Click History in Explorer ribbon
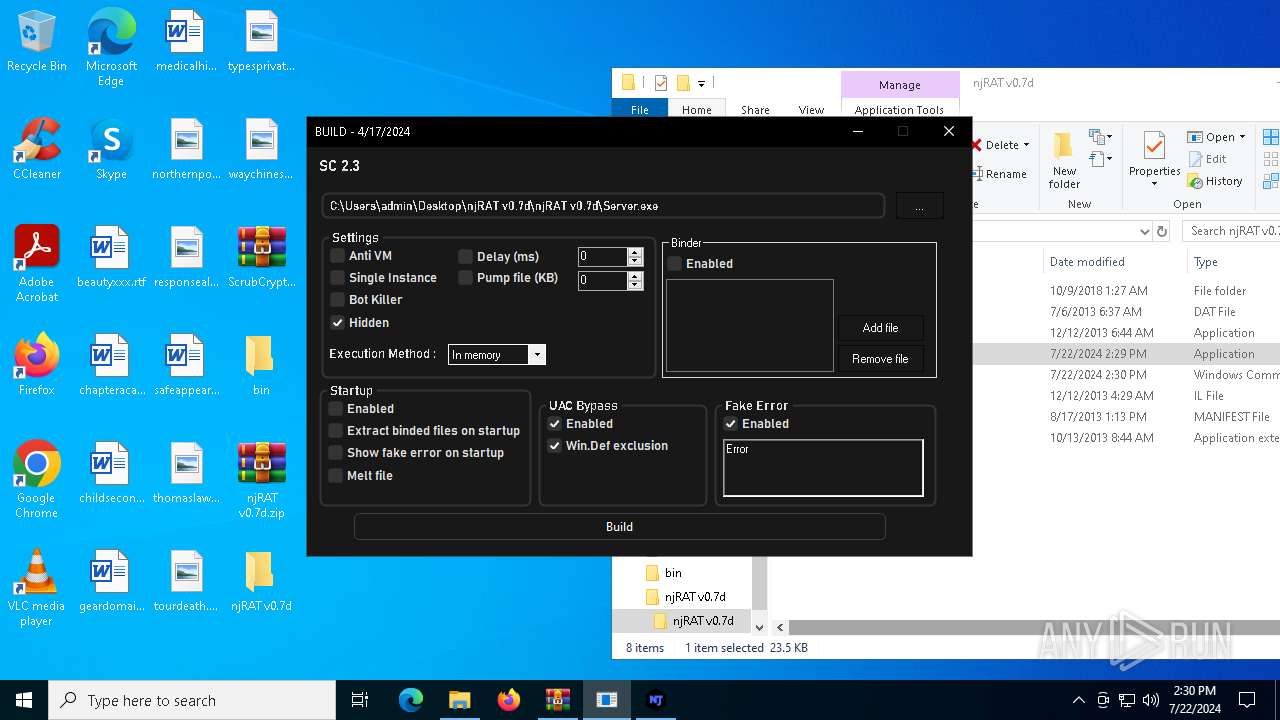 pos(1215,181)
